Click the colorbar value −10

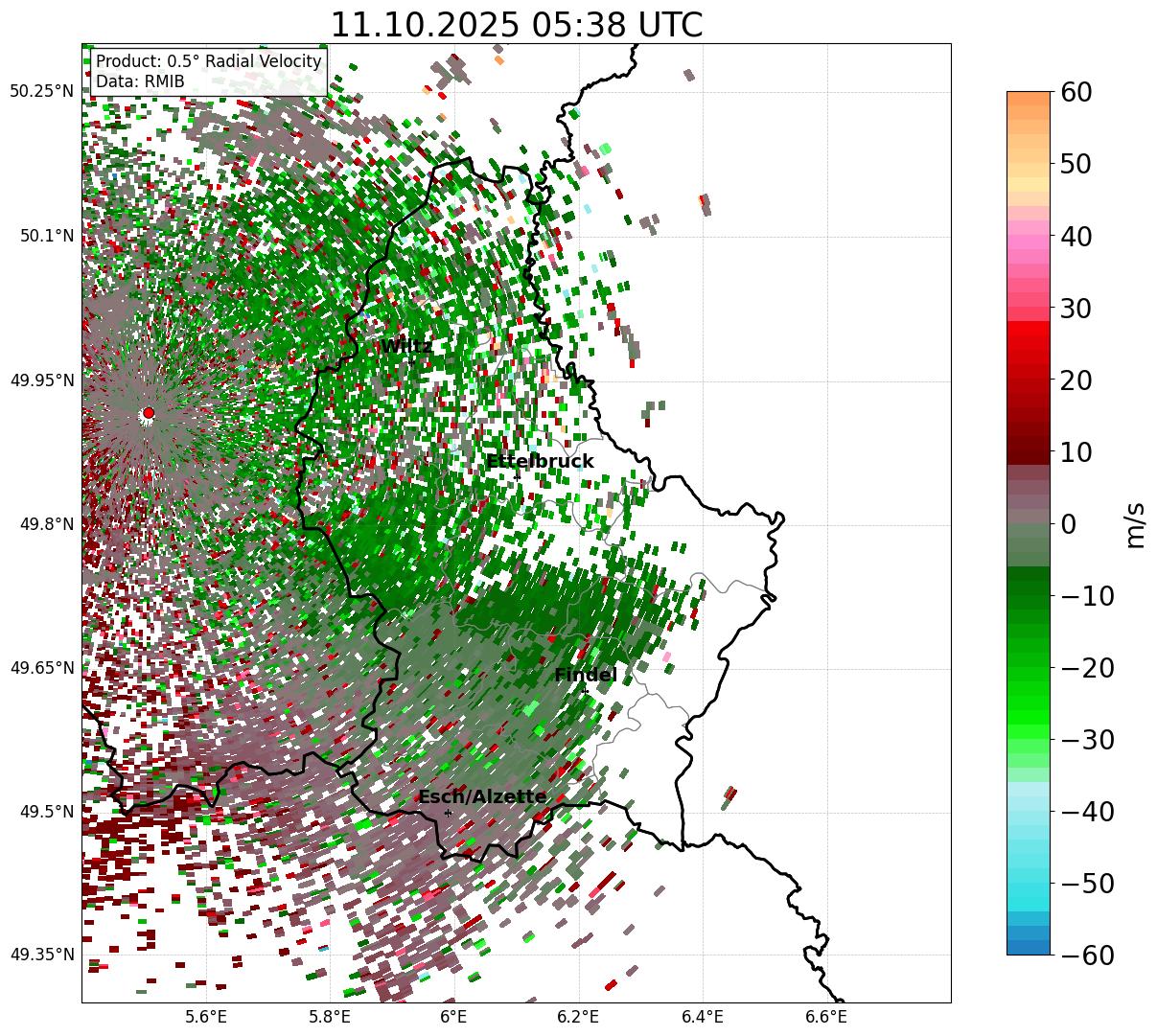(1087, 595)
